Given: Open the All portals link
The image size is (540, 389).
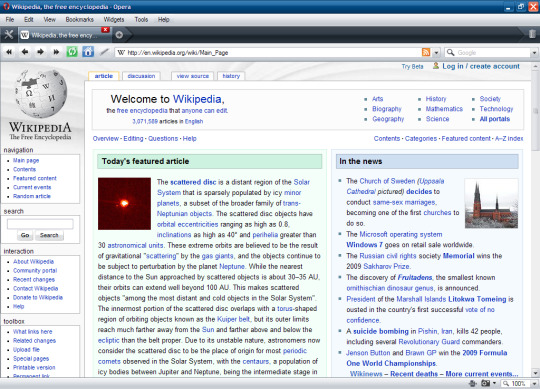Looking at the screenshot, I should coord(495,119).
